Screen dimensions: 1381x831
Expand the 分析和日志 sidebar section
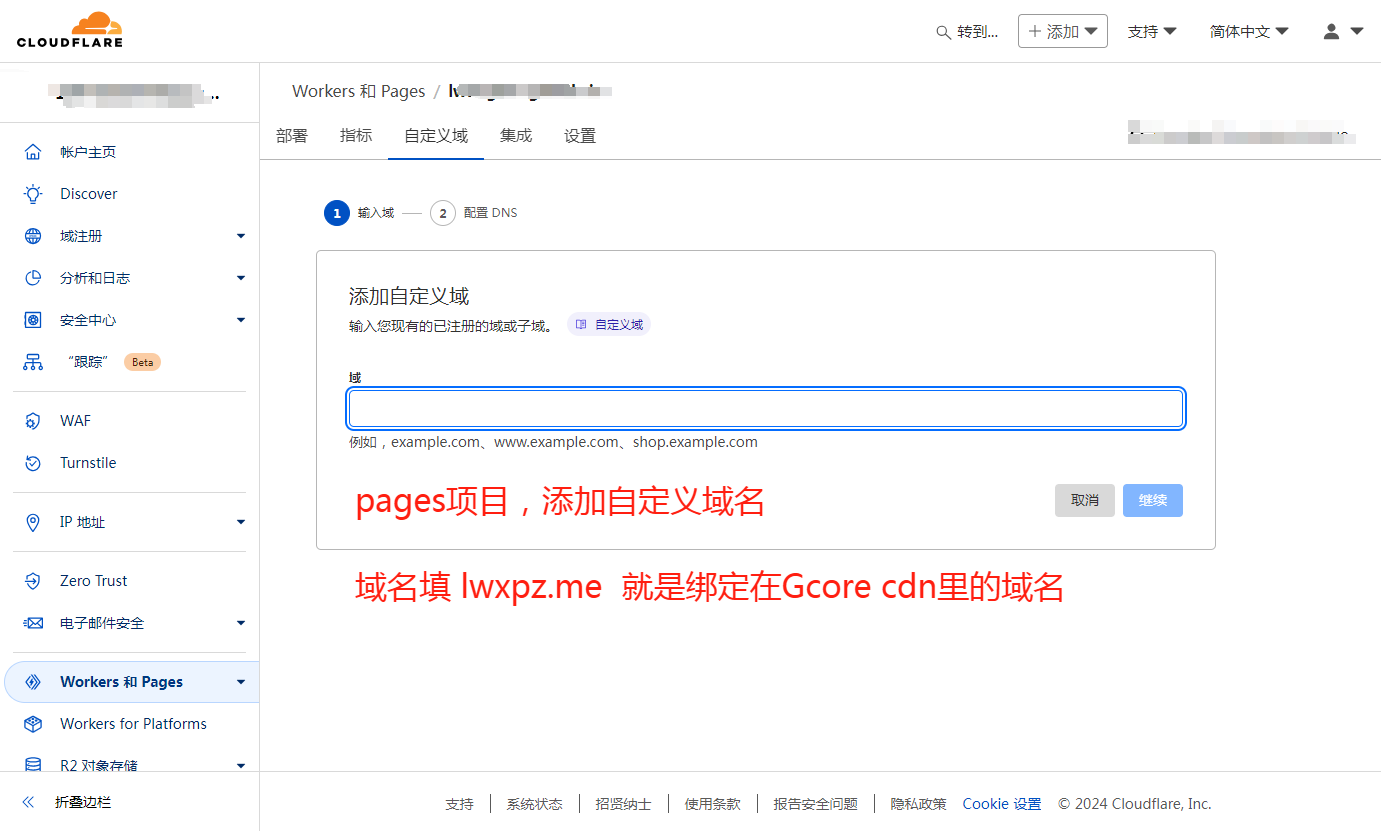point(240,278)
